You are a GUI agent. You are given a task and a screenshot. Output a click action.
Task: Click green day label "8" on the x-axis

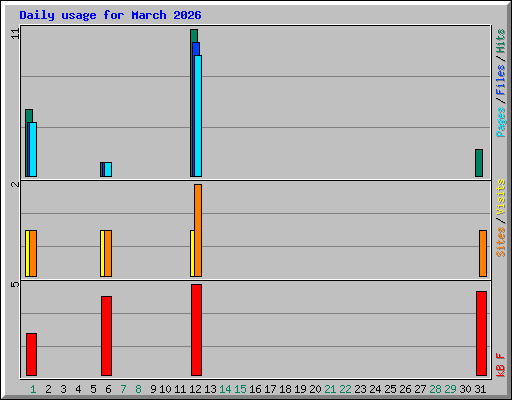[x=138, y=389]
